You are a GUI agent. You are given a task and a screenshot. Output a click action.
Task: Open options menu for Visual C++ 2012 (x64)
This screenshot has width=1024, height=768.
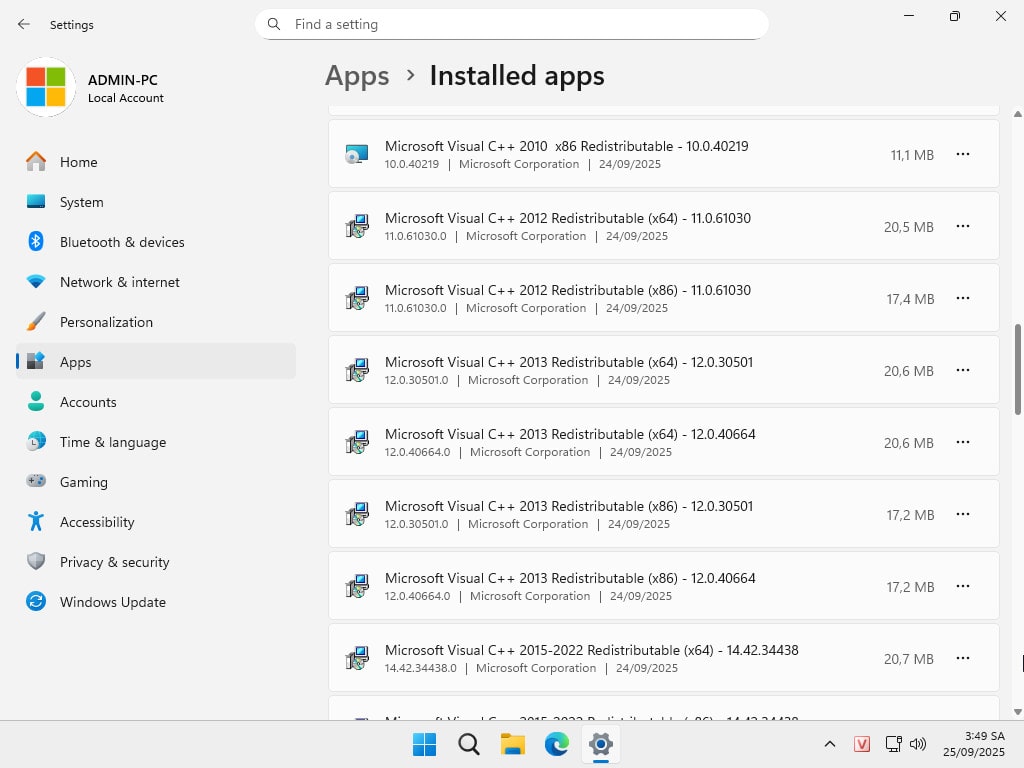point(962,226)
